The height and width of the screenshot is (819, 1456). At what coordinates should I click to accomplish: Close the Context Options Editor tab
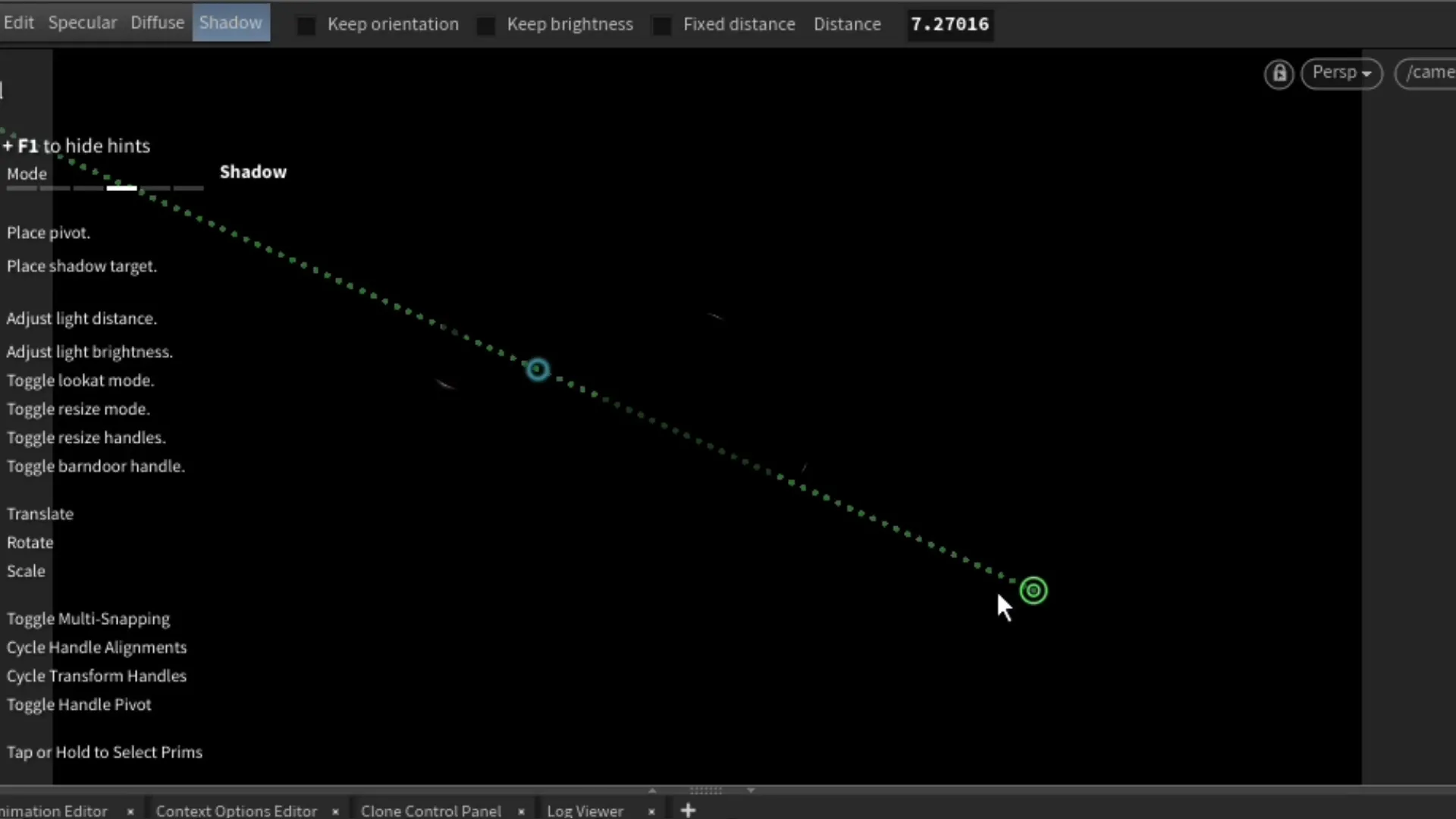pos(335,811)
